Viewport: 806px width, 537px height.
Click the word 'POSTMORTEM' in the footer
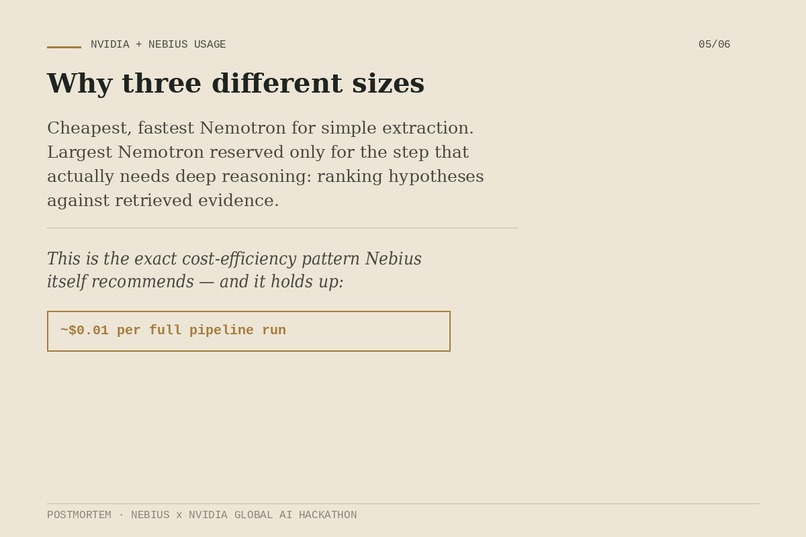click(79, 515)
